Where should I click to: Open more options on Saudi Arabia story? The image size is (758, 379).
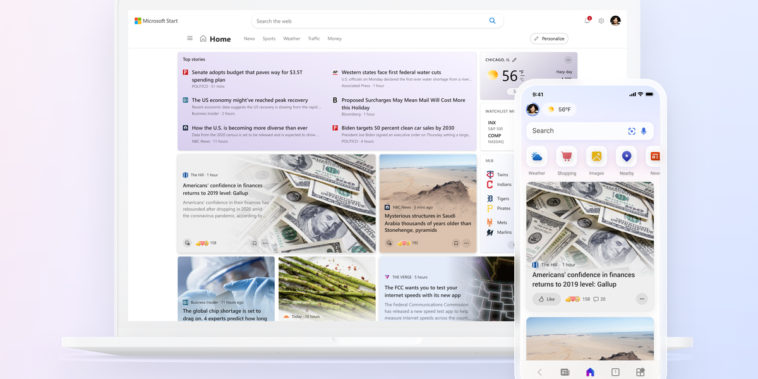click(466, 243)
